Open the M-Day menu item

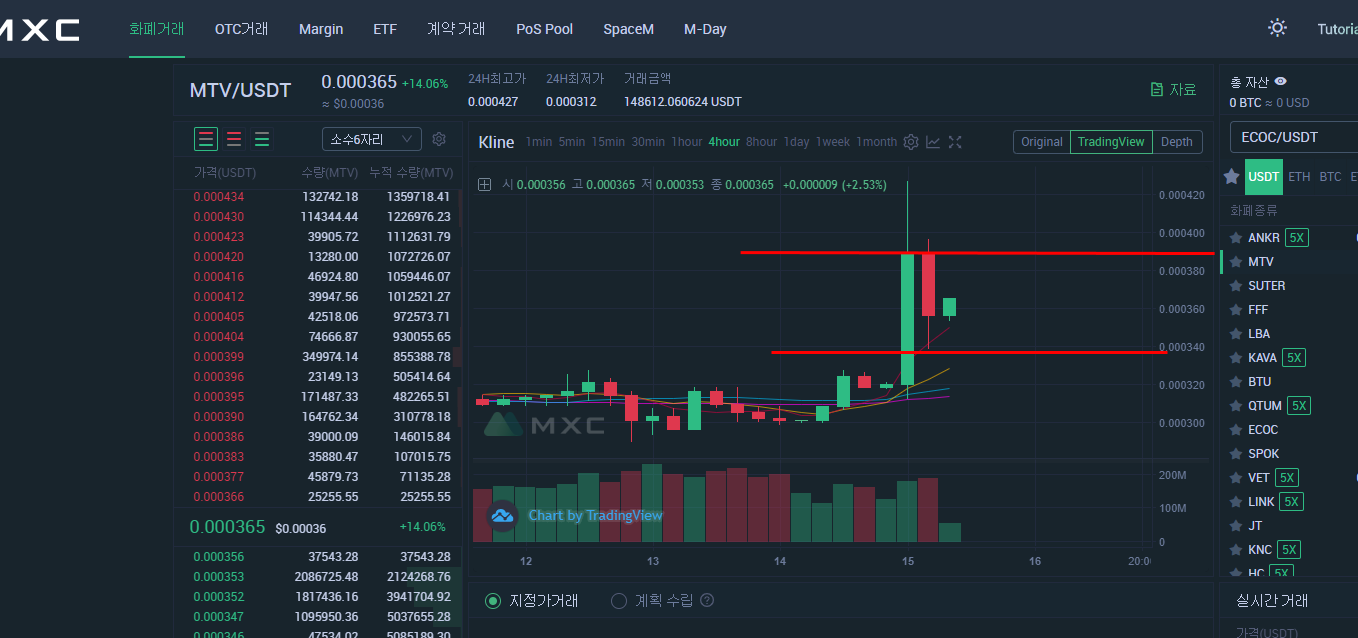(705, 29)
